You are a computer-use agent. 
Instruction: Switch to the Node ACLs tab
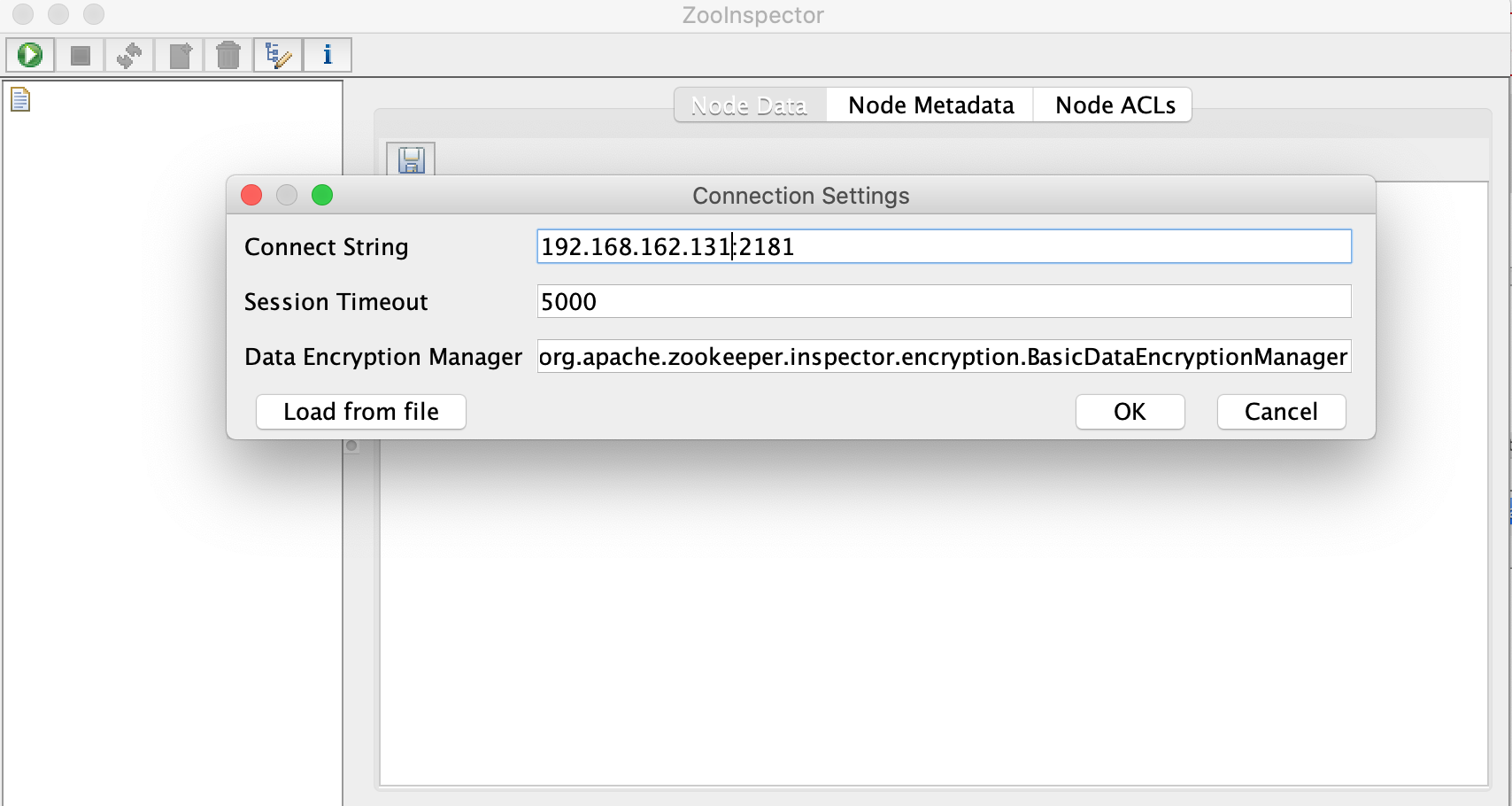coord(1115,105)
